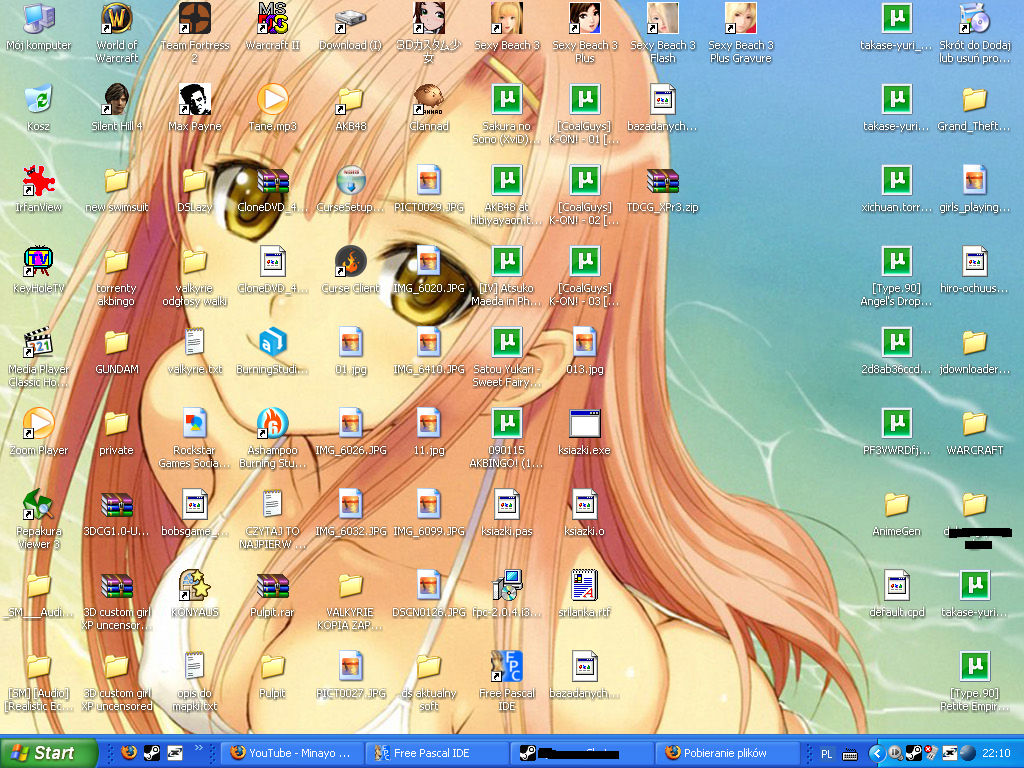The height and width of the screenshot is (768, 1024).
Task: Switch to Free Pascal IDE taskbar button
Action: pos(435,753)
